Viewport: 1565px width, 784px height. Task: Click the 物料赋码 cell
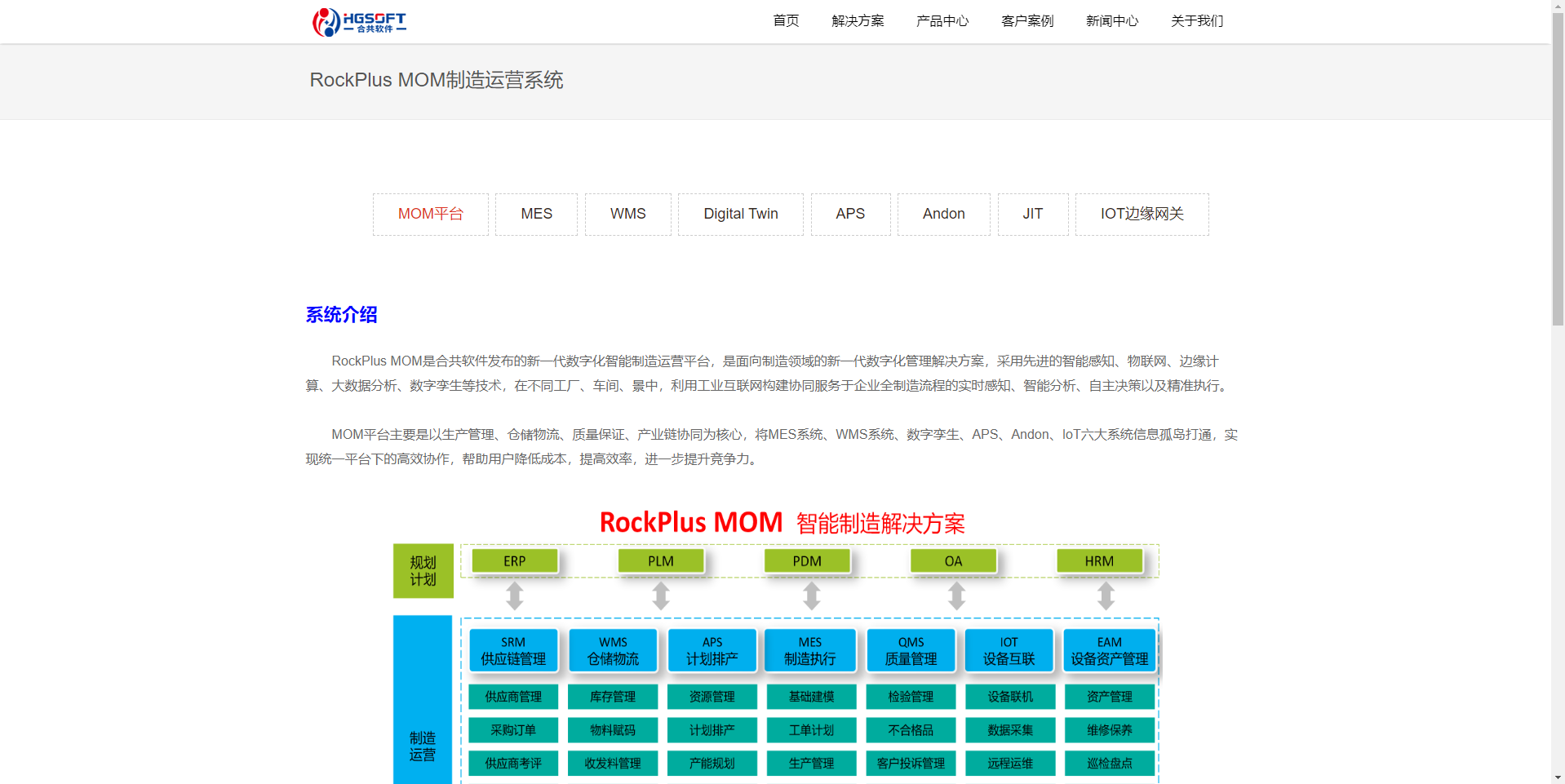click(613, 730)
